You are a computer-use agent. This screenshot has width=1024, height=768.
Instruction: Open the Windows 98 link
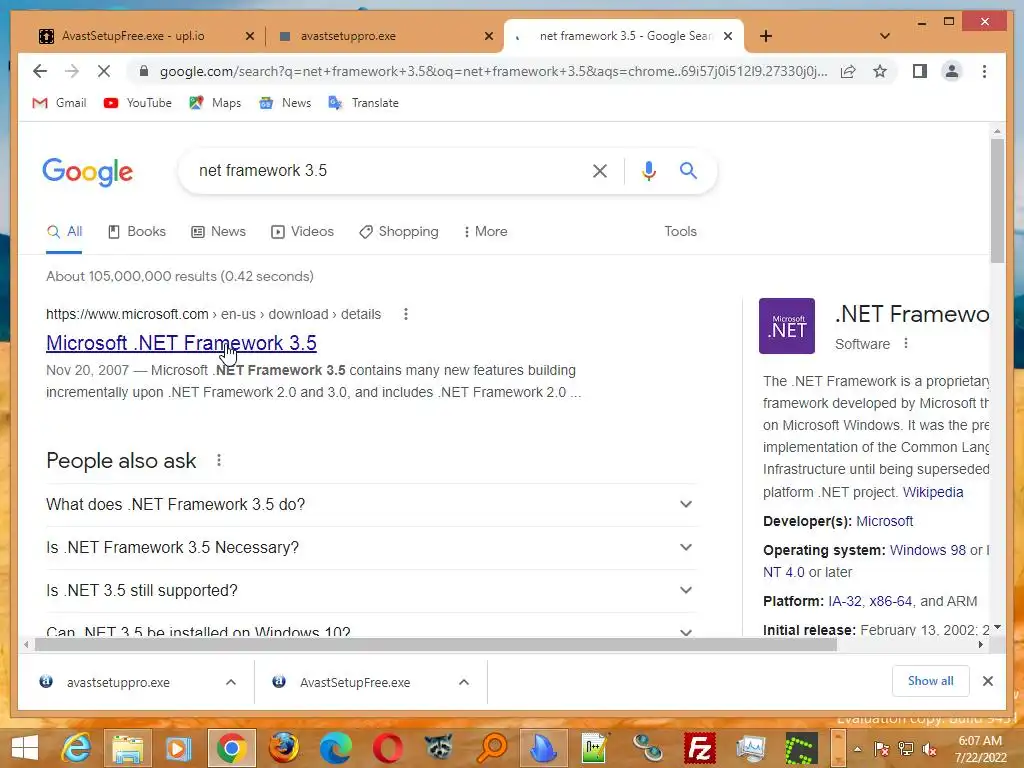(x=927, y=550)
